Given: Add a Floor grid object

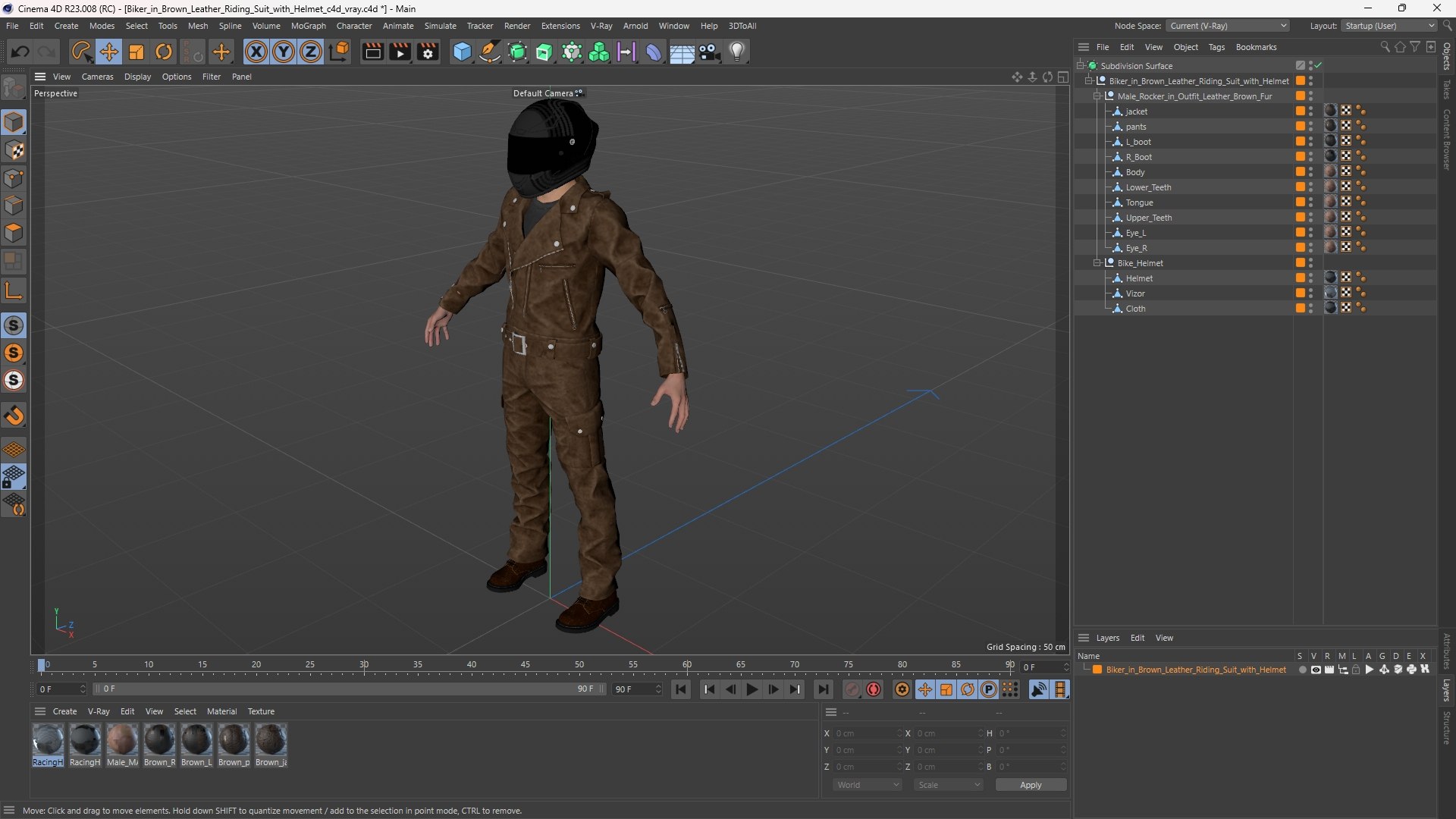Looking at the screenshot, I should point(682,52).
